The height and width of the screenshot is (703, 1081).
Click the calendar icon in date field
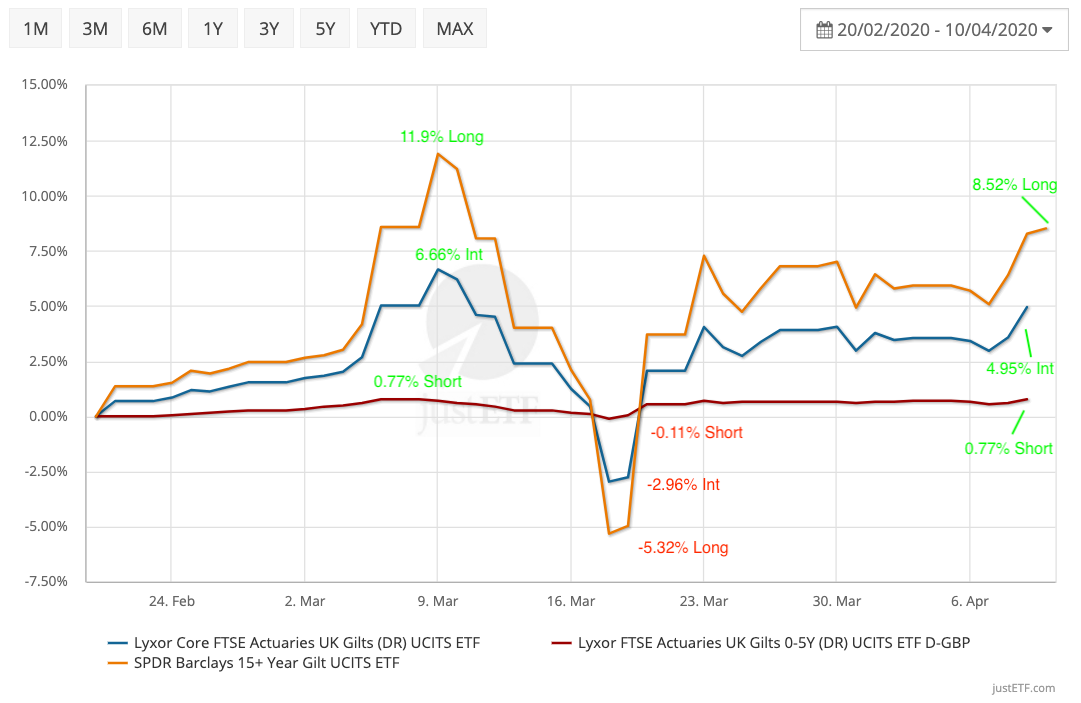(824, 30)
